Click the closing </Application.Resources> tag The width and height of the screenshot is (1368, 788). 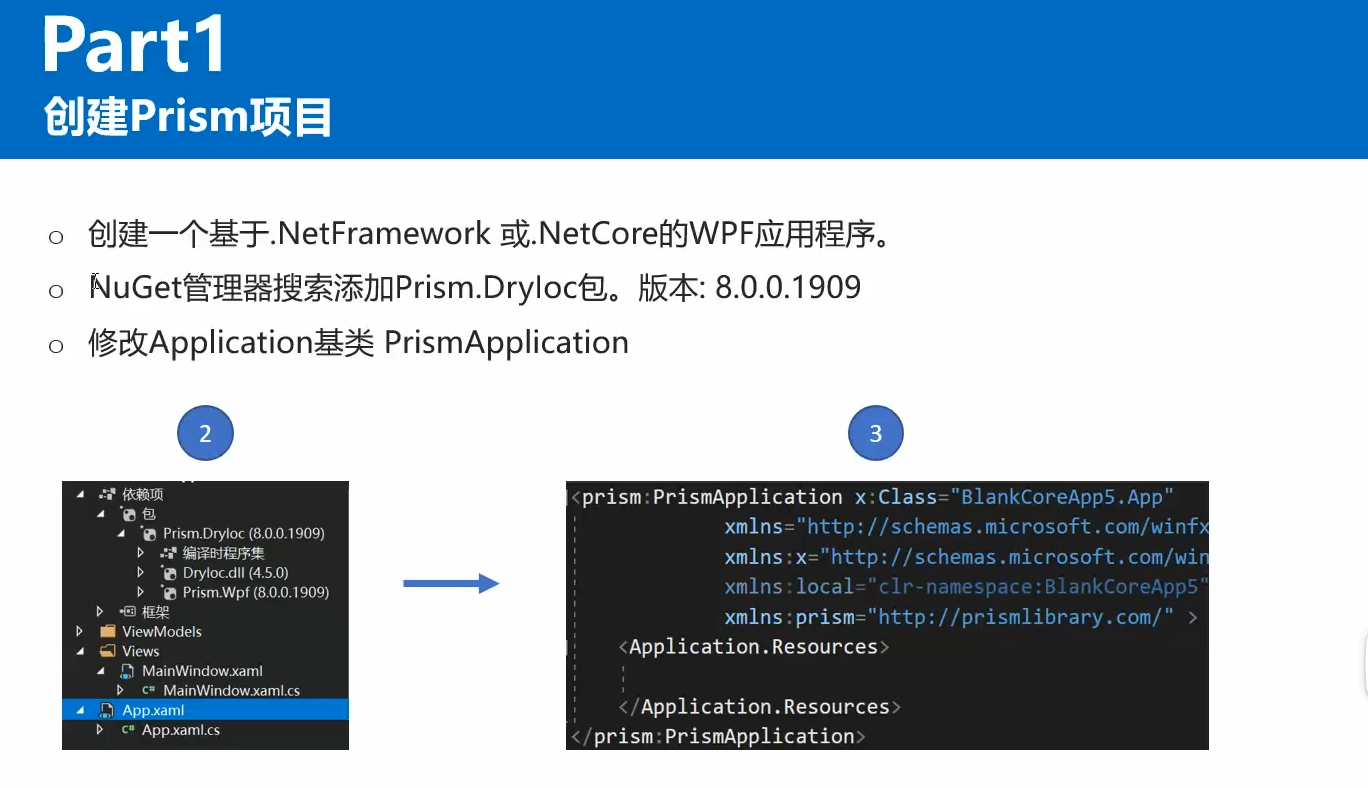point(760,707)
